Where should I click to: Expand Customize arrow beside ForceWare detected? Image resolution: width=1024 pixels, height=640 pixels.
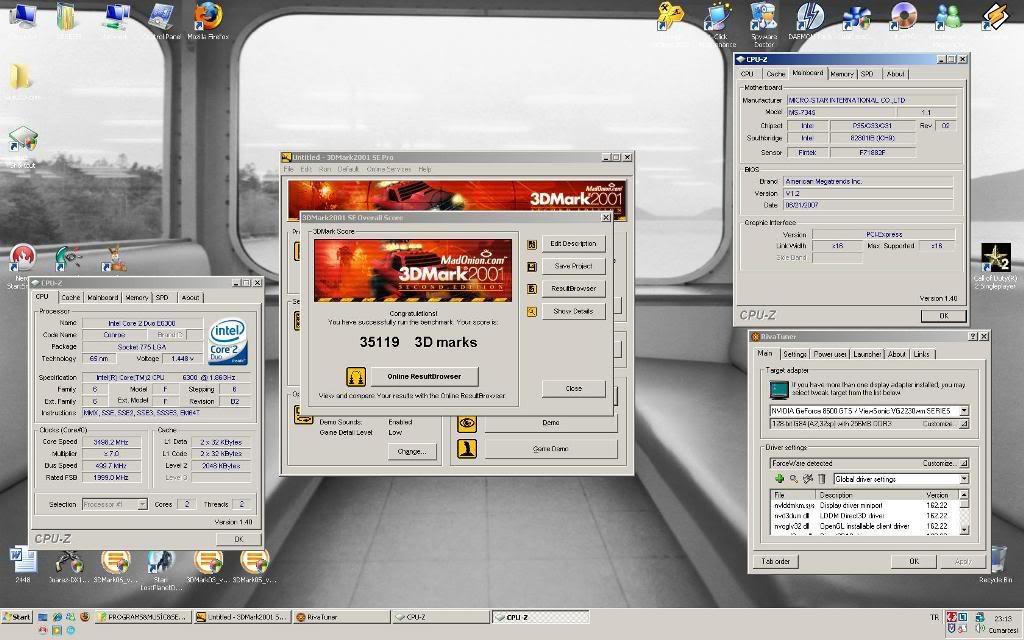(x=963, y=463)
